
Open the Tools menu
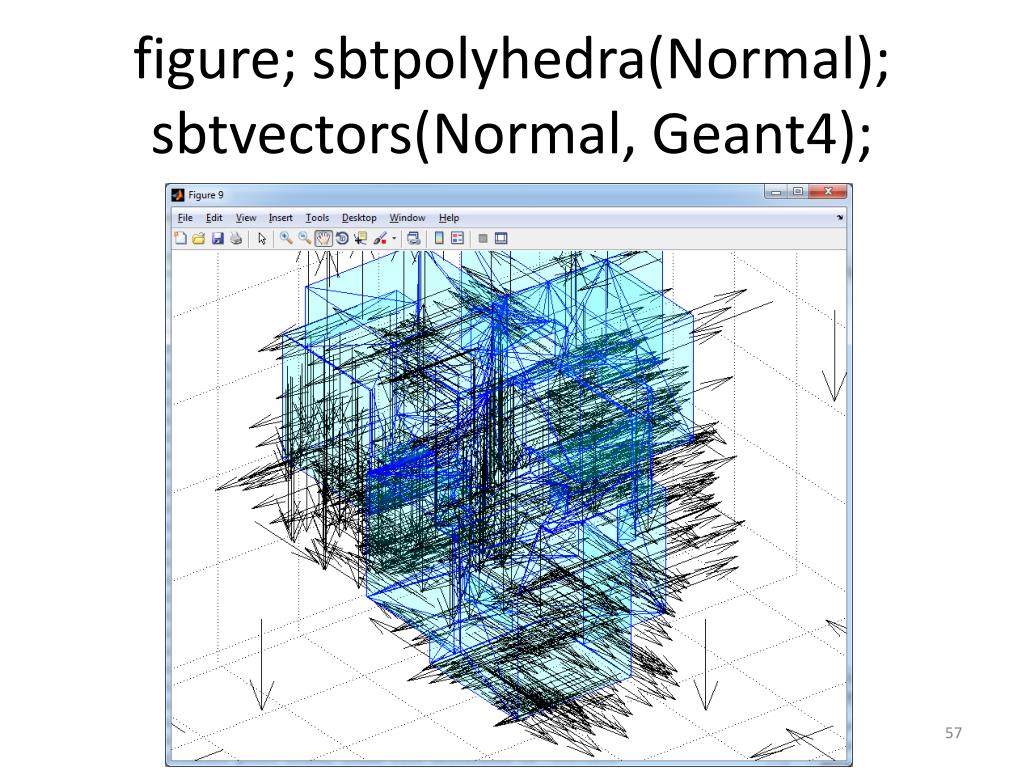click(317, 217)
